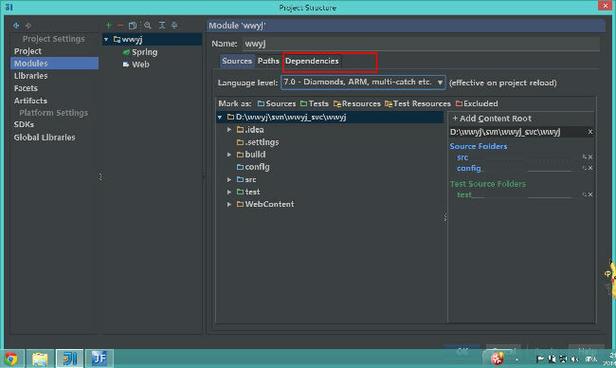Mark selected folder as Tests

pos(314,104)
